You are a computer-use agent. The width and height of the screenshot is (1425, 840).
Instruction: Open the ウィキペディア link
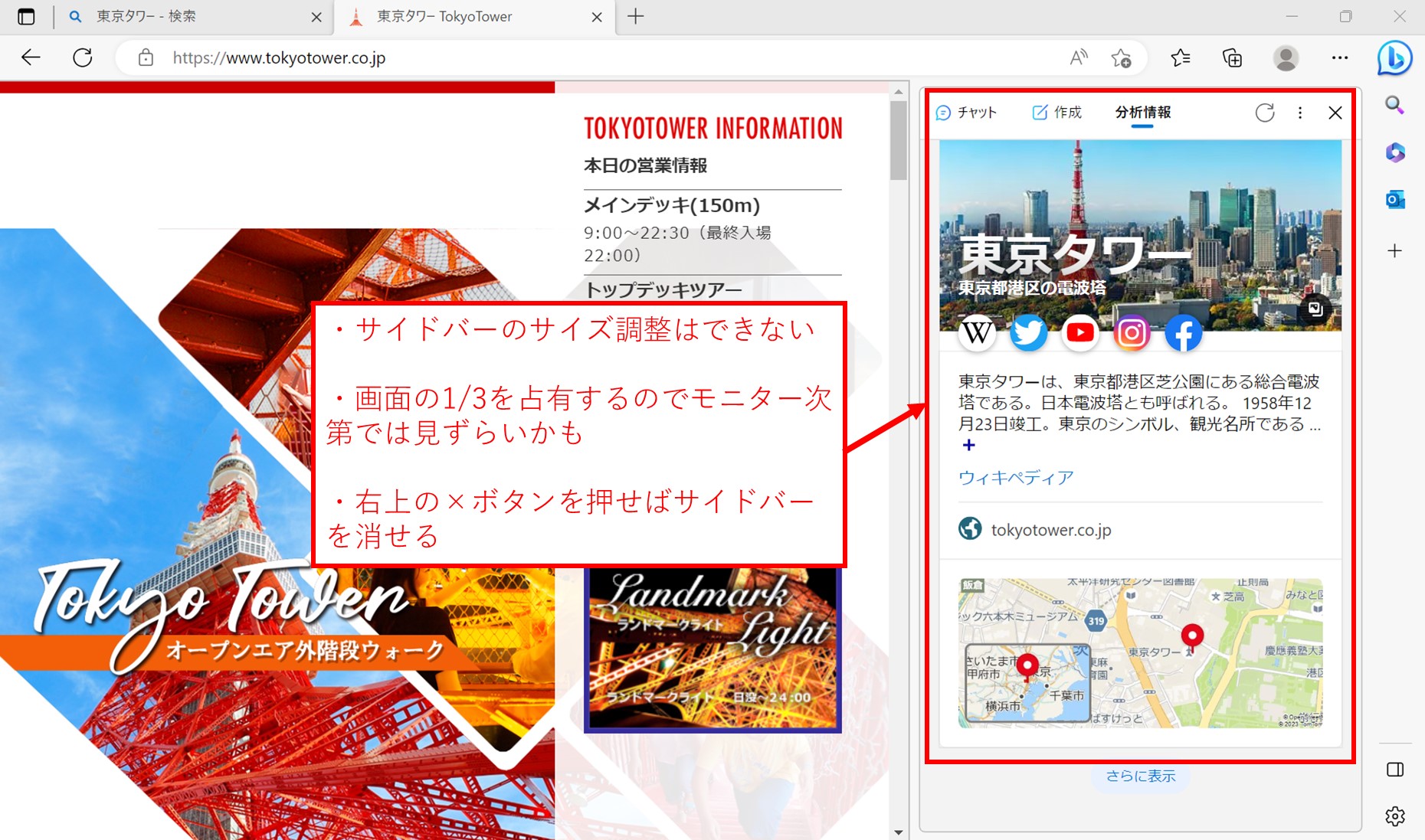[x=1016, y=477]
